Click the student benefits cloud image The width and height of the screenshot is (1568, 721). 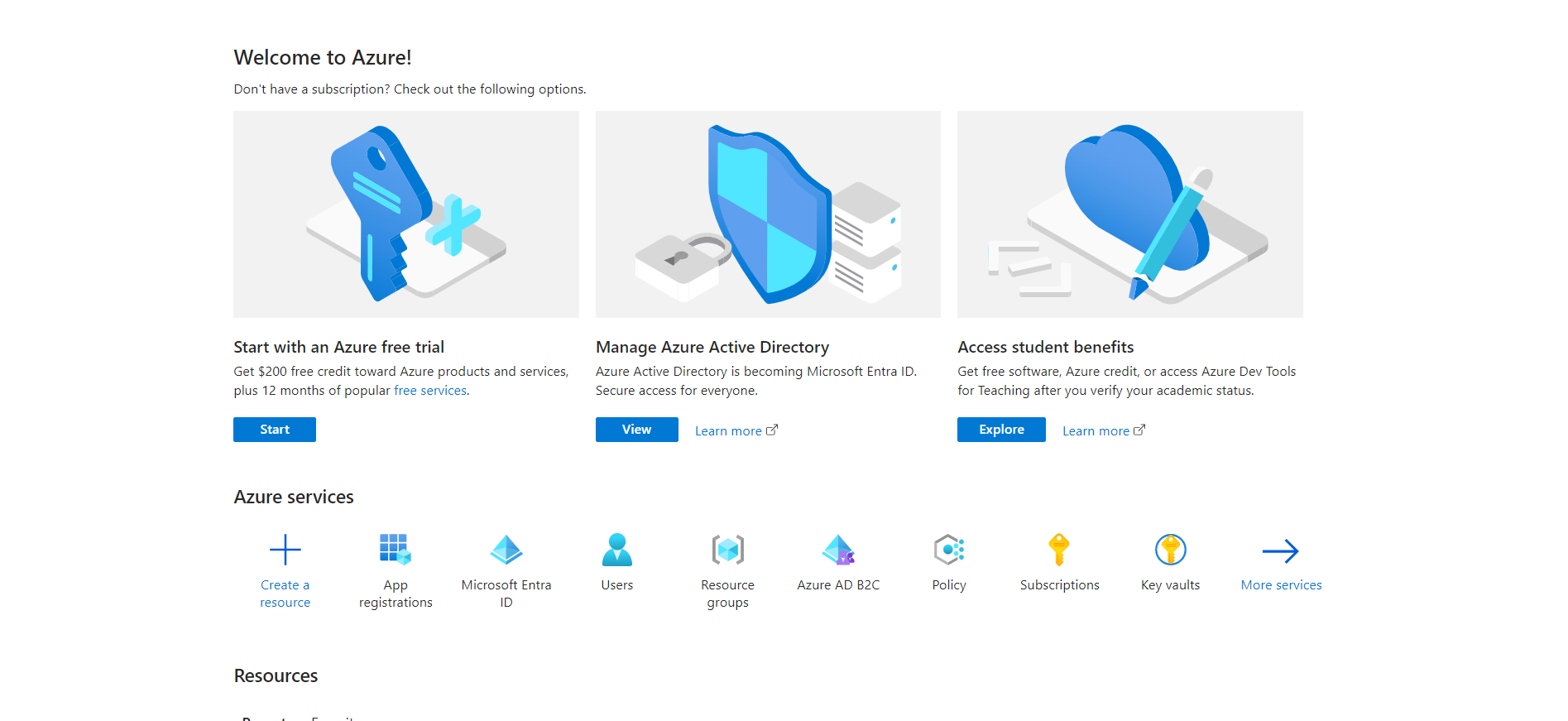click(x=1130, y=214)
